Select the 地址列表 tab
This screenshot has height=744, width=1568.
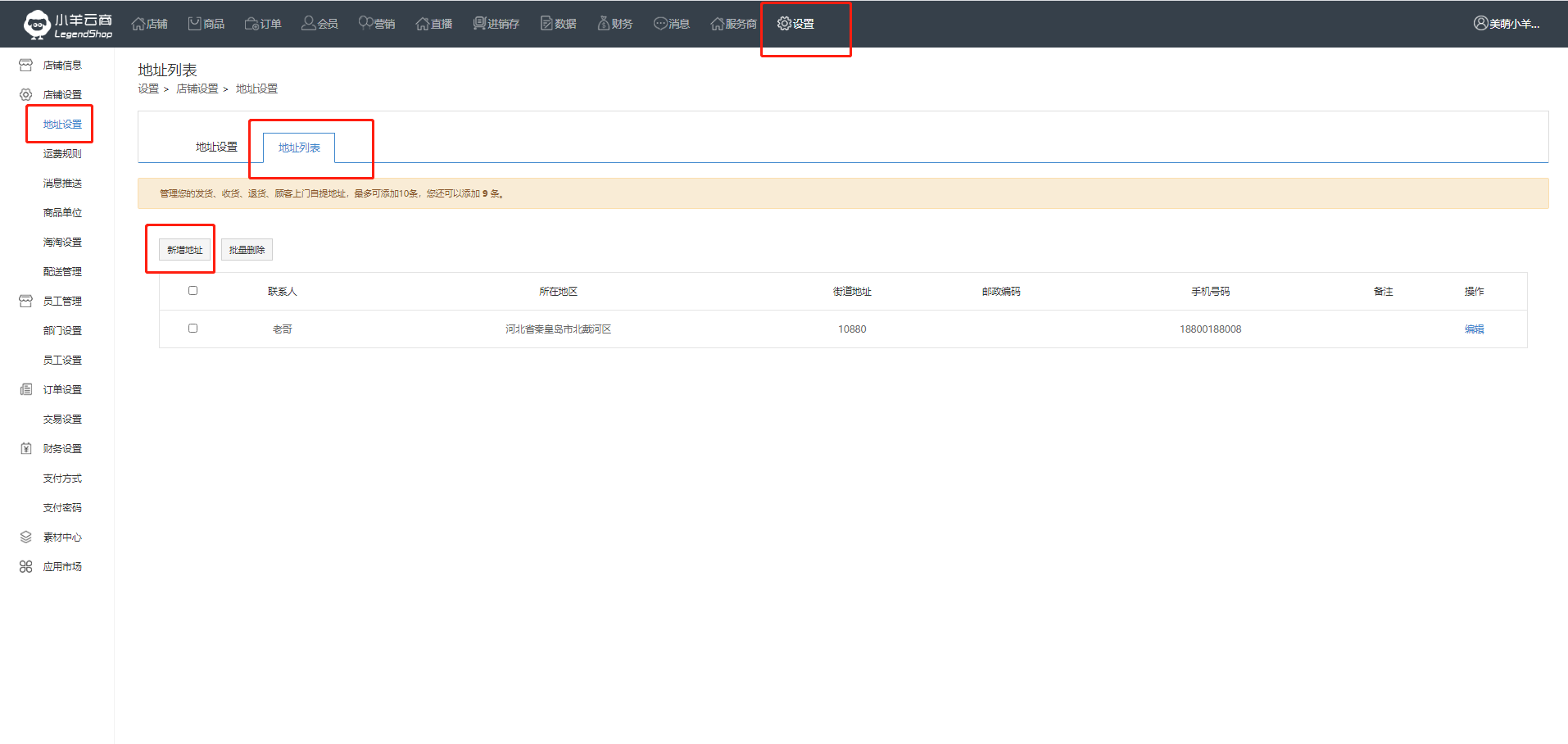pyautogui.click(x=299, y=148)
